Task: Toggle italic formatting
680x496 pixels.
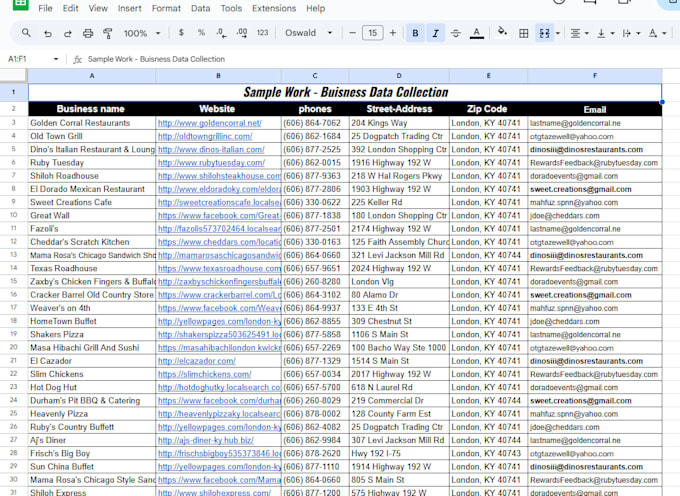Action: tap(435, 33)
